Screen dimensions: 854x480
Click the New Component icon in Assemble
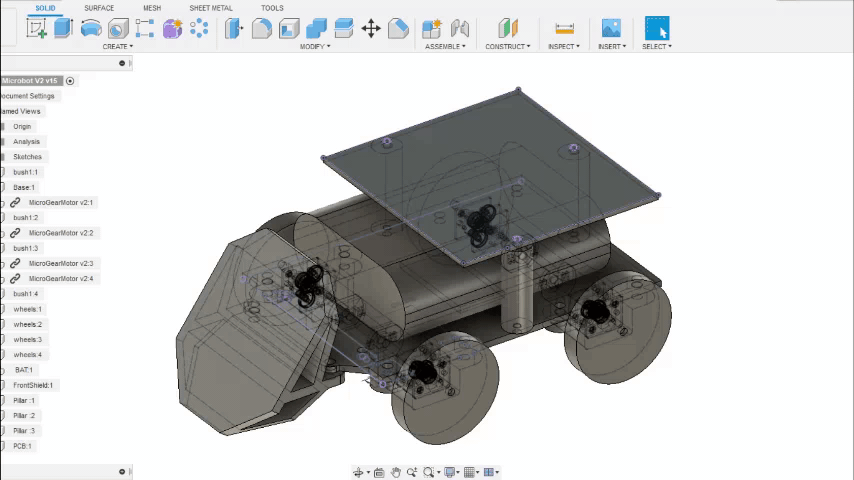[x=432, y=28]
